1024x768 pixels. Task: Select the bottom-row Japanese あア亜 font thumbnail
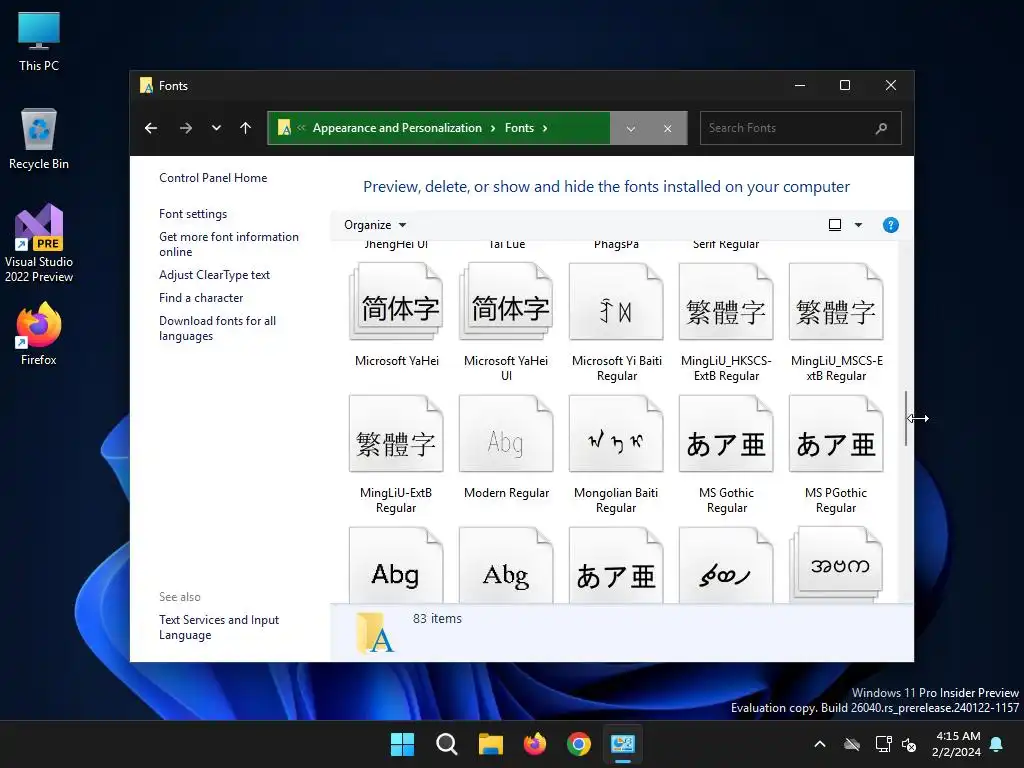(x=616, y=566)
